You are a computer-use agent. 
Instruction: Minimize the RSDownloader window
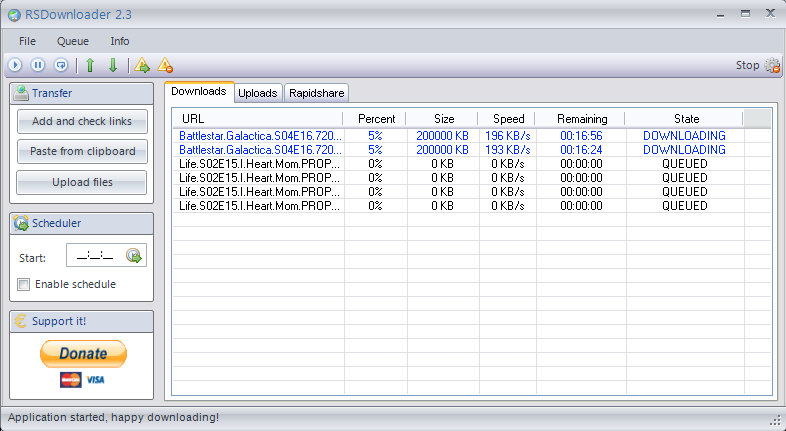(720, 15)
